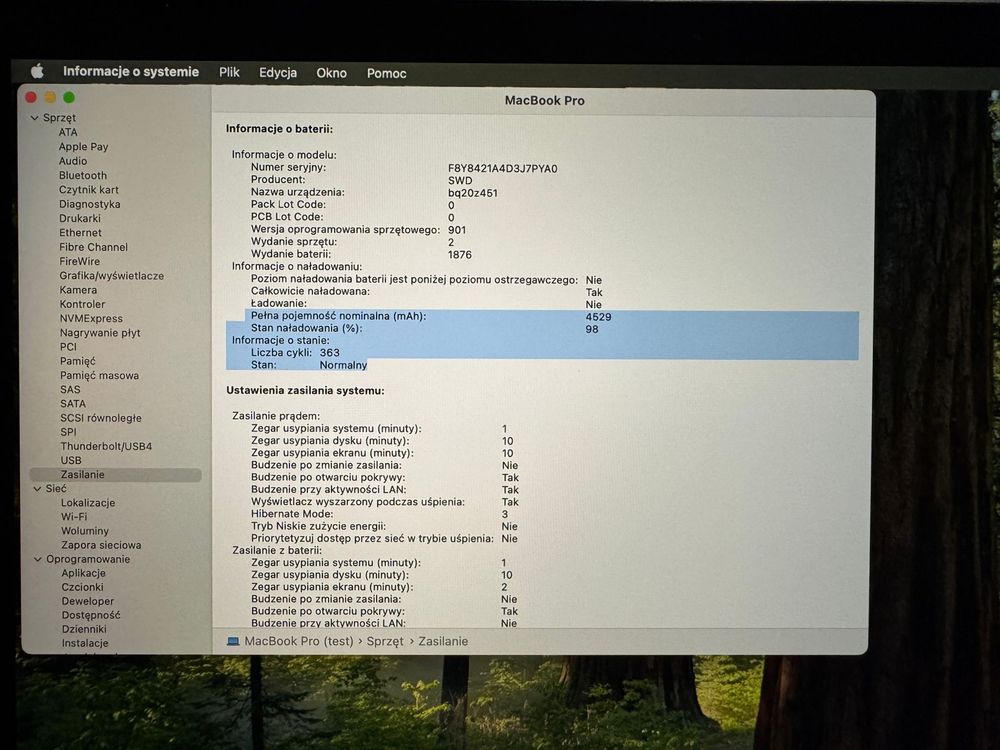This screenshot has height=750, width=1000.
Task: Select ATA in the sidebar
Action: (68, 132)
